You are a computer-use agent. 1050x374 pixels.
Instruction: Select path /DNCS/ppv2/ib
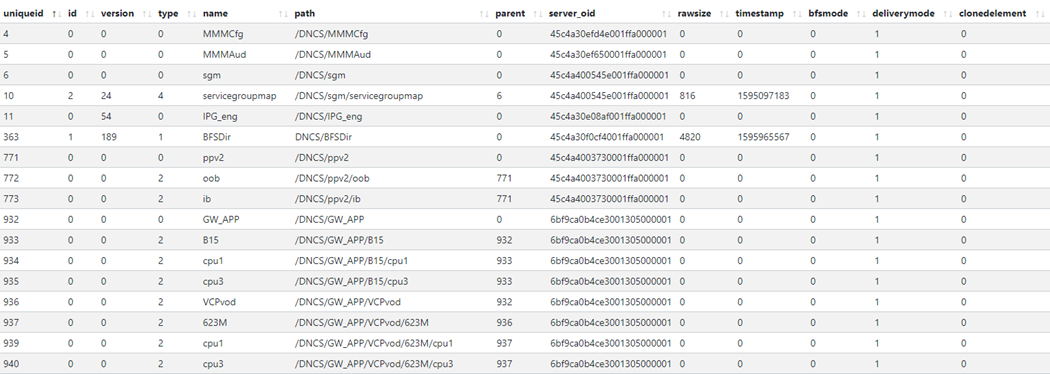[328, 199]
